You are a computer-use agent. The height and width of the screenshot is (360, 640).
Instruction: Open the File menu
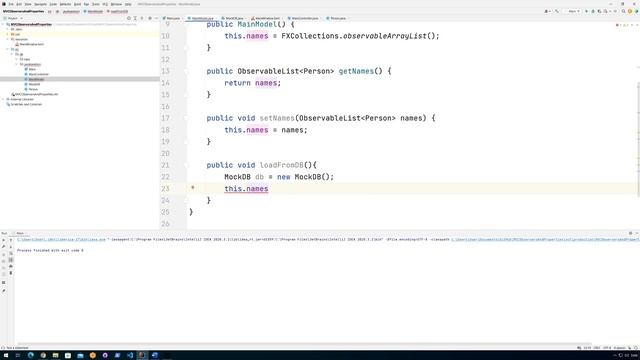(x=11, y=4)
